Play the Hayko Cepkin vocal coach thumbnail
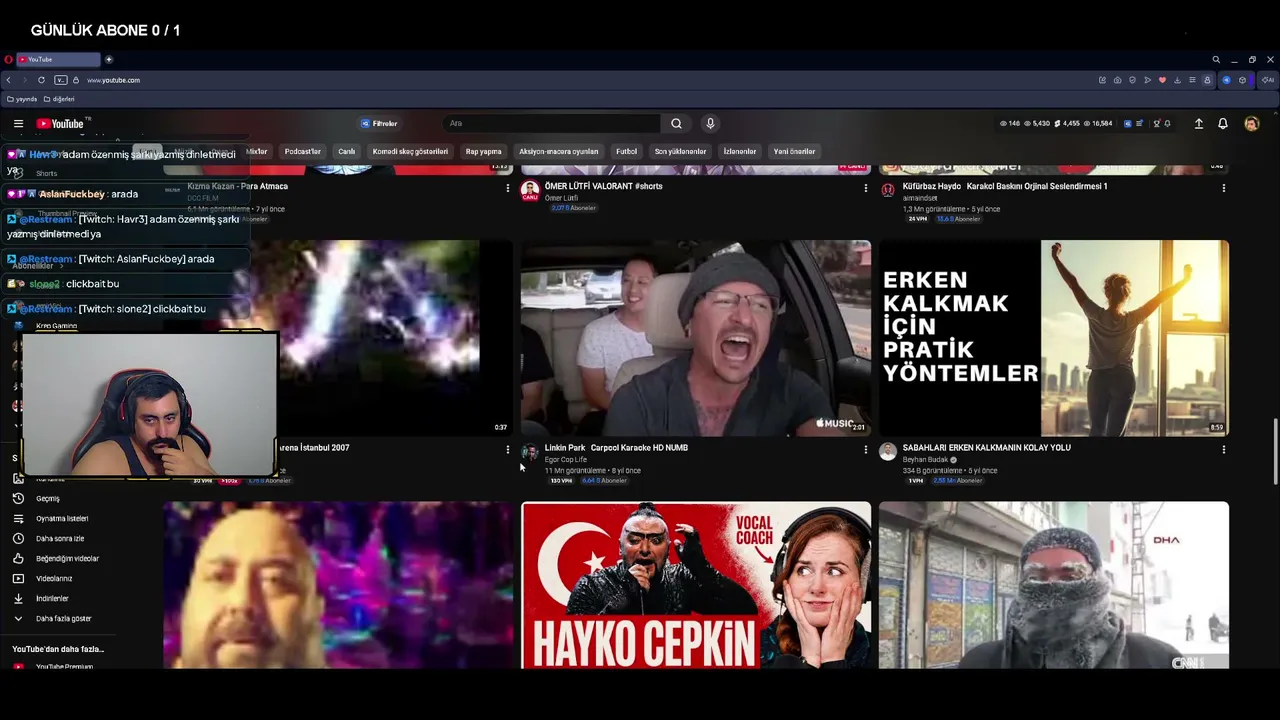1280x720 pixels. (696, 585)
